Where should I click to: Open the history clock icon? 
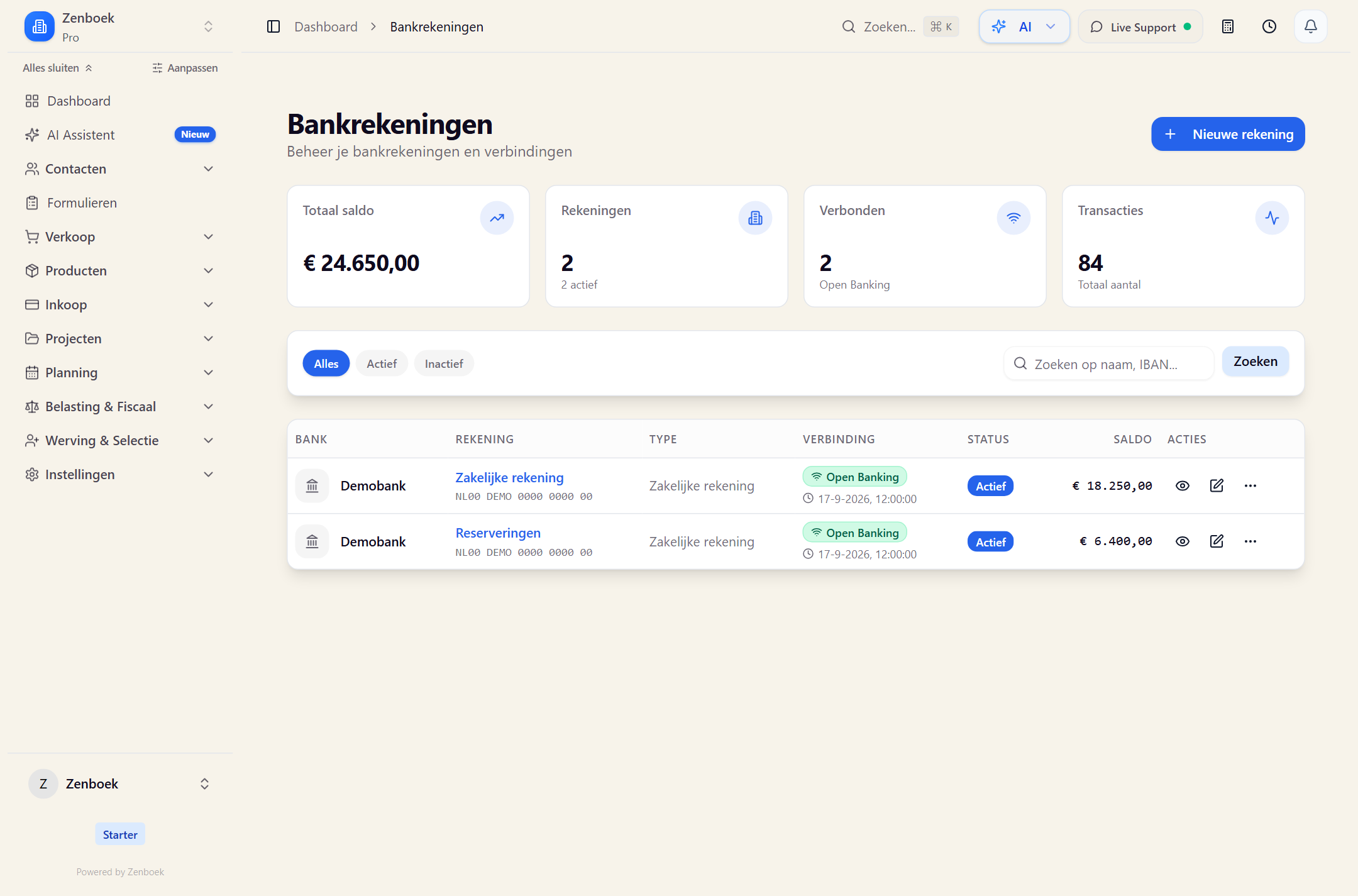tap(1269, 26)
